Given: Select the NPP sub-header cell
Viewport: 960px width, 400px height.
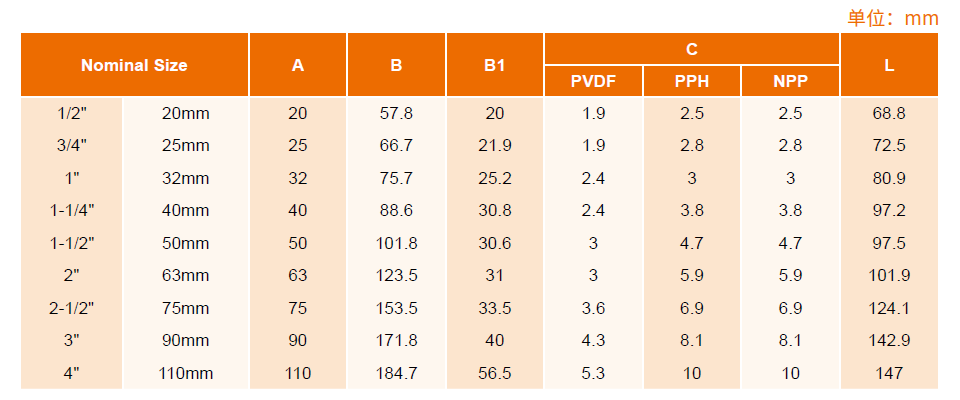Looking at the screenshot, I should [x=790, y=81].
